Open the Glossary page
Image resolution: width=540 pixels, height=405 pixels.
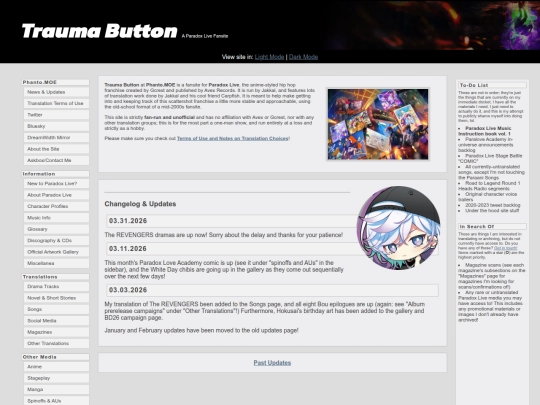[x=56, y=229]
